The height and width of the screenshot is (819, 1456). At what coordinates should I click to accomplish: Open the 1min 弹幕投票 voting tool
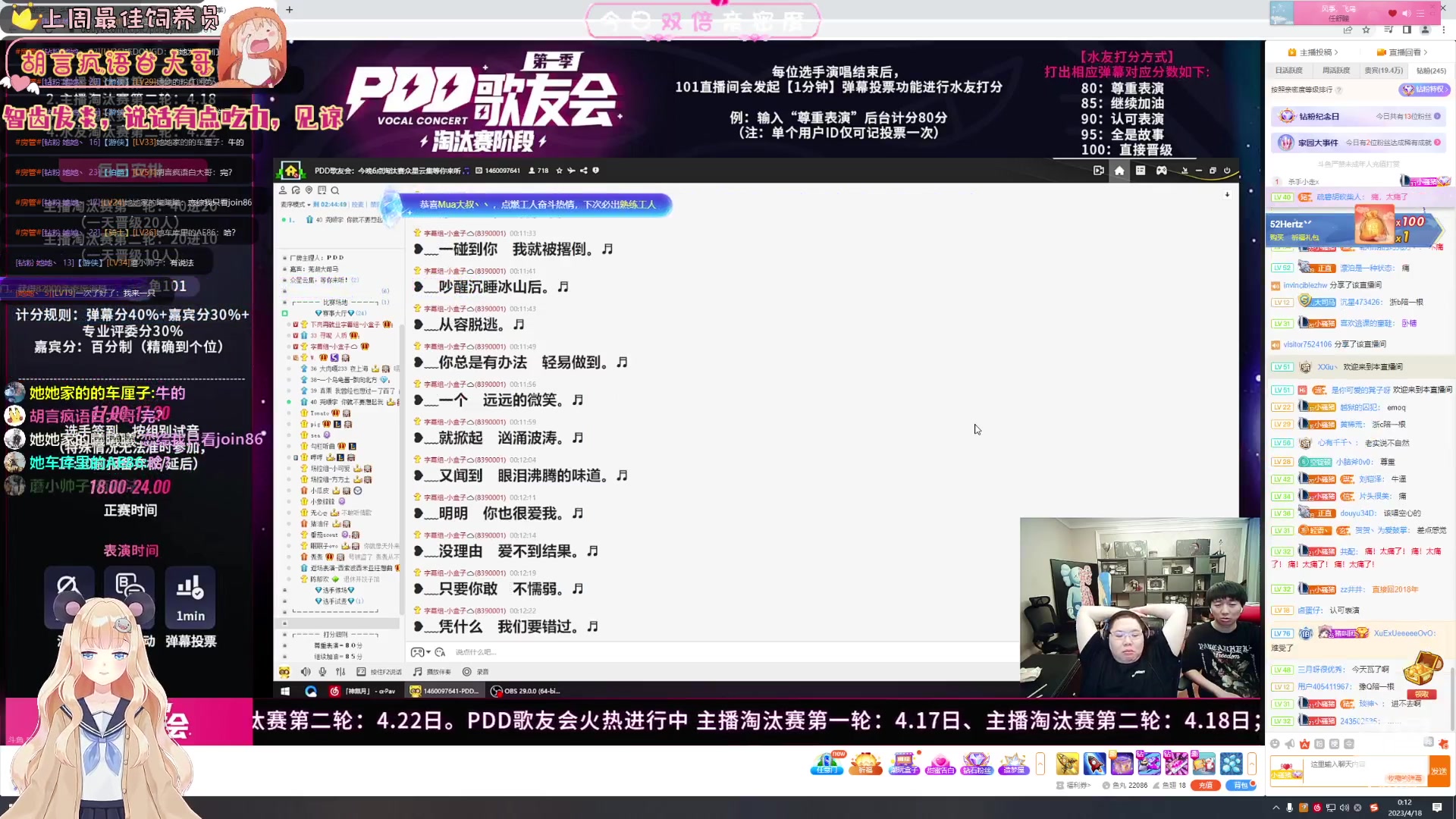click(x=190, y=607)
